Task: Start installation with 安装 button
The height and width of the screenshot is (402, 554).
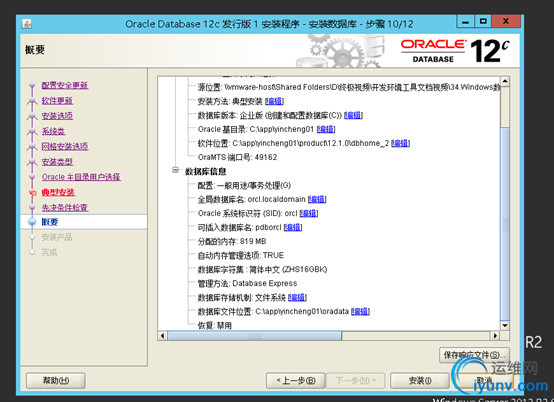Action: tap(420, 380)
